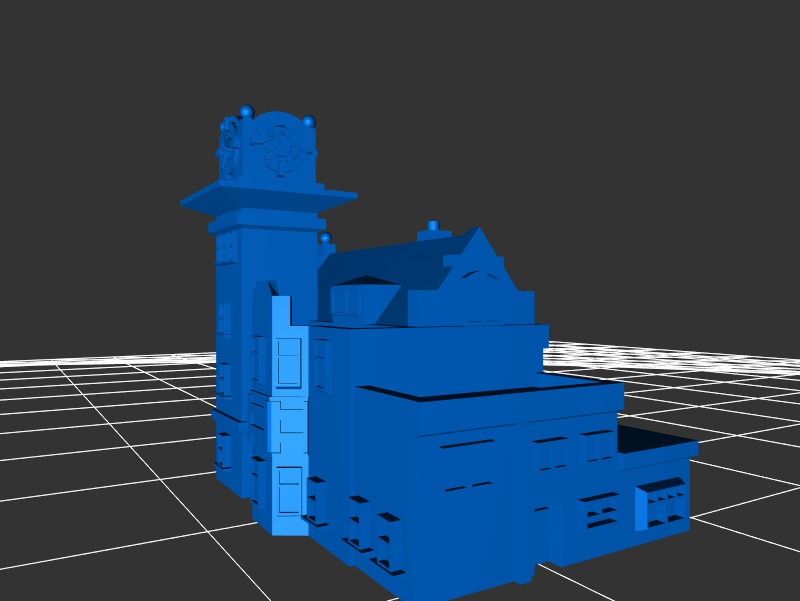
Task: Click the ground-floor windows at the building's left base
Action: click(x=372, y=532)
